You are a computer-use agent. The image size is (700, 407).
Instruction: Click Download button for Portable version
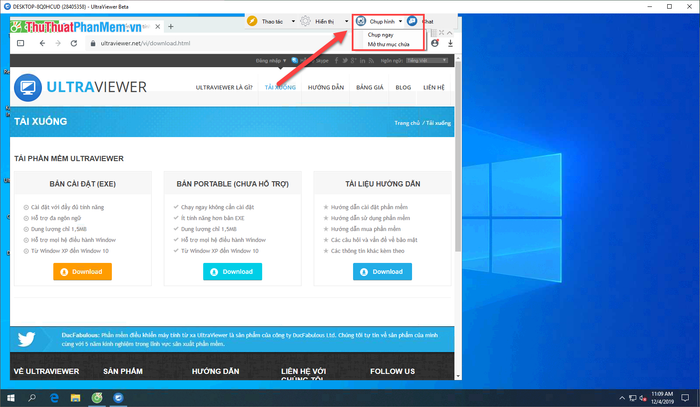click(x=233, y=271)
